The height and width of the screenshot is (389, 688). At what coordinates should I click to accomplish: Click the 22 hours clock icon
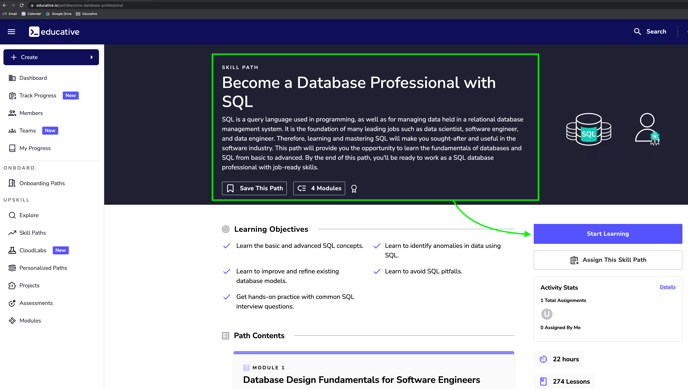click(543, 359)
